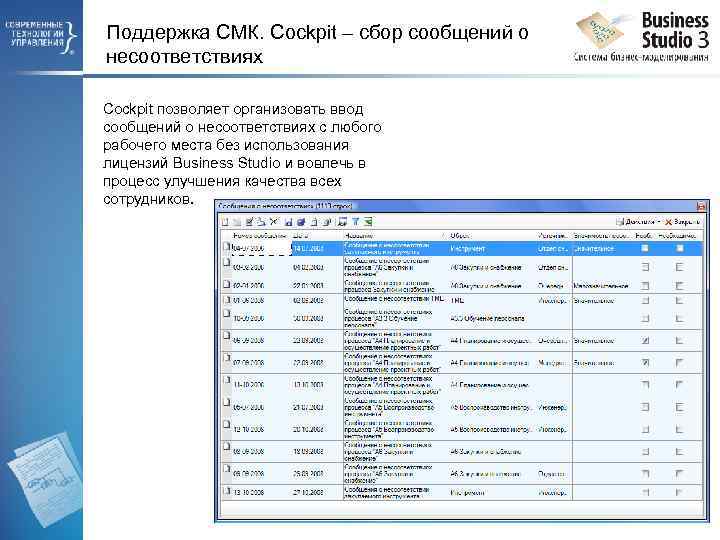Uncheck the ticked checkbox in row dated 22.03.2008

tap(645, 363)
